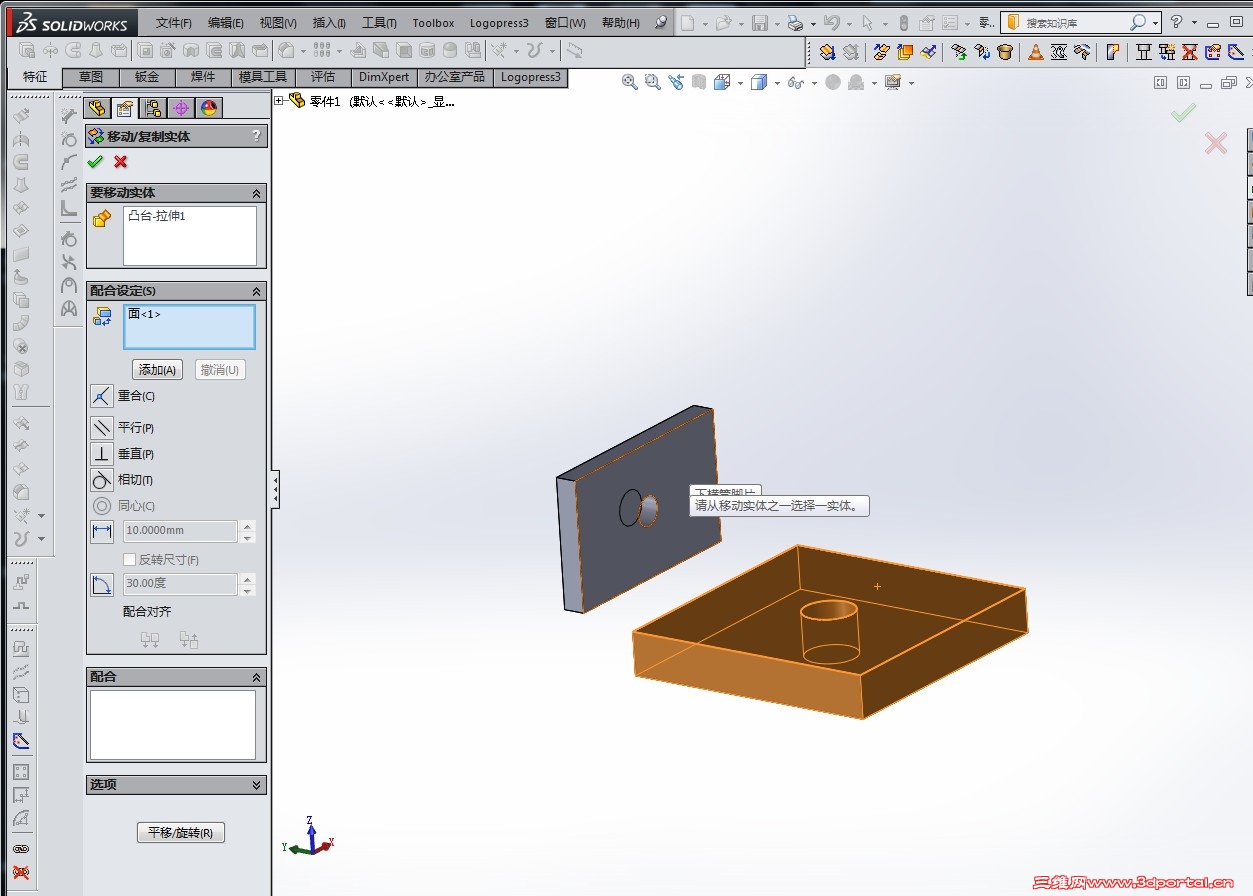1253x896 pixels.
Task: Click Section View icon in view toolbar
Action: 699,82
